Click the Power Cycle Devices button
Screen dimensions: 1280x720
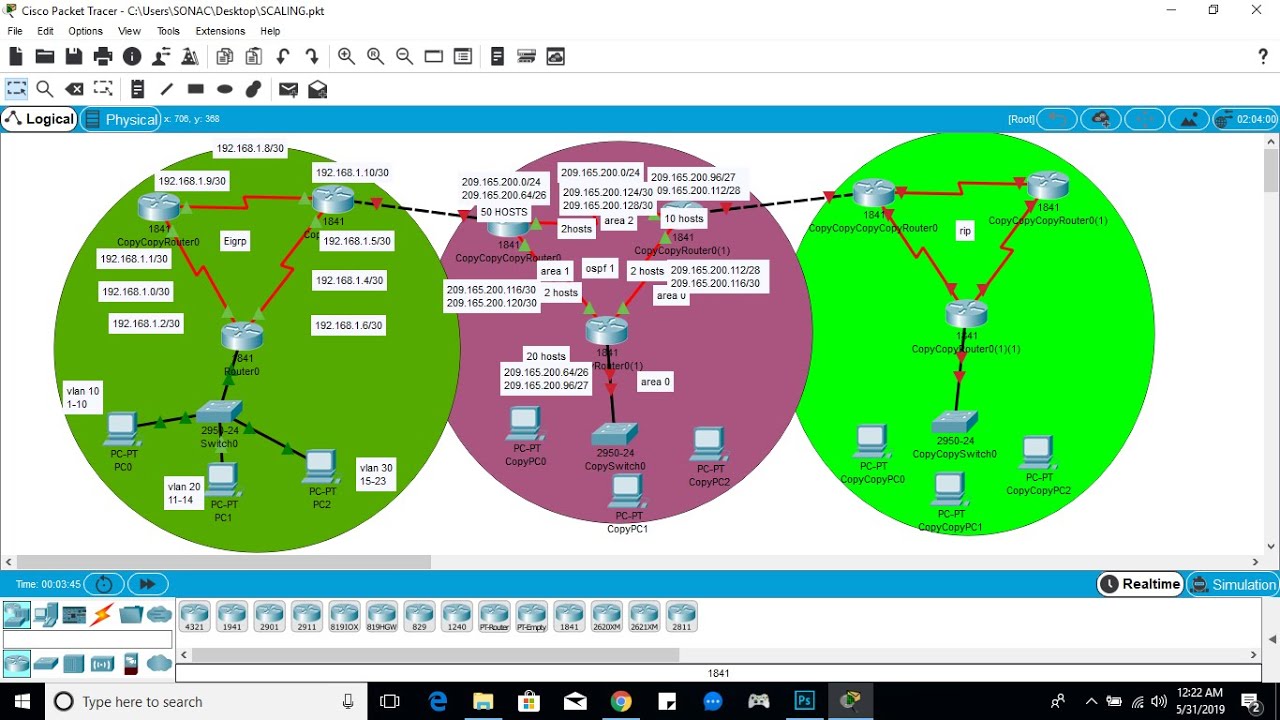[x=104, y=584]
